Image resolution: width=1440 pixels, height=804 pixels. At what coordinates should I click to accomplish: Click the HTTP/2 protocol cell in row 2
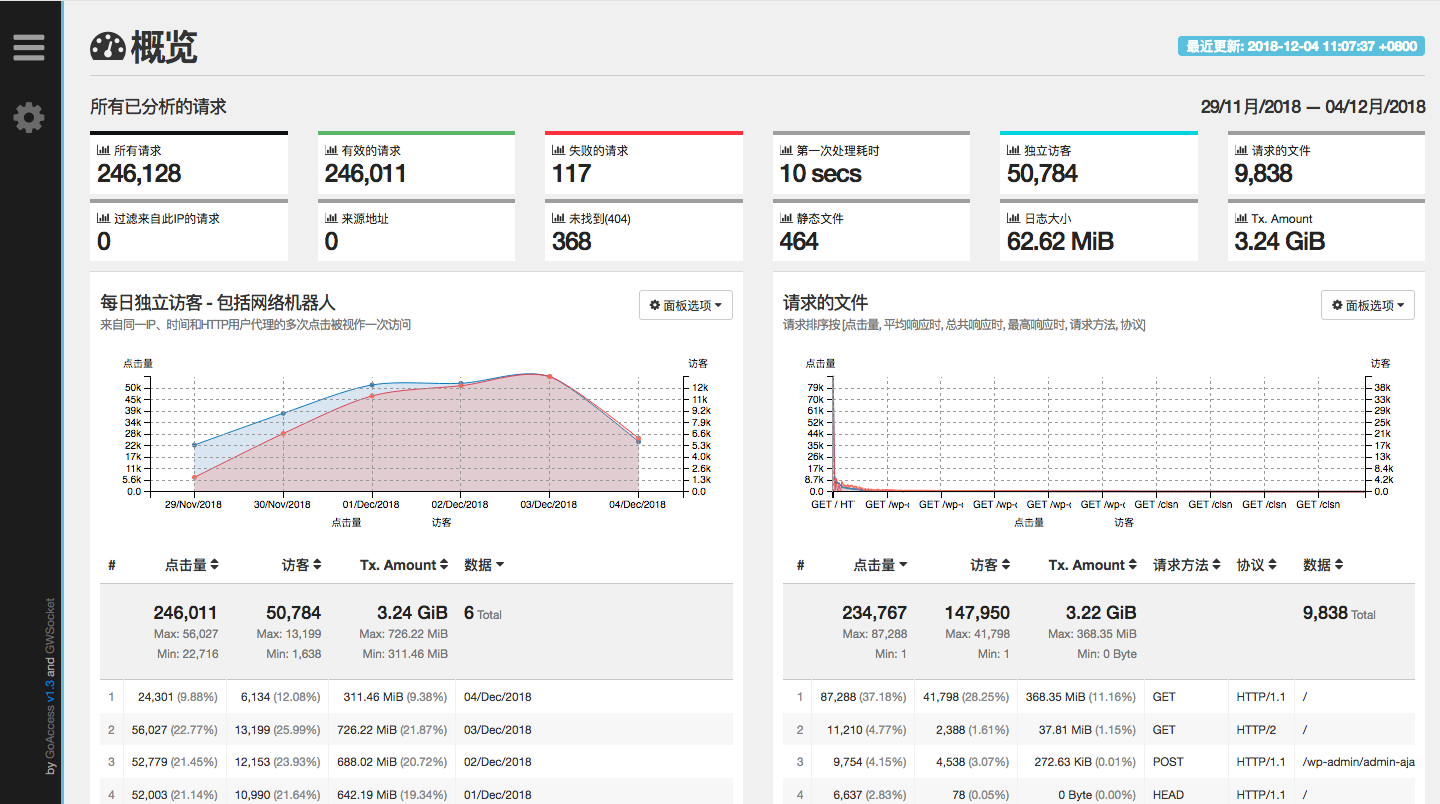1260,730
